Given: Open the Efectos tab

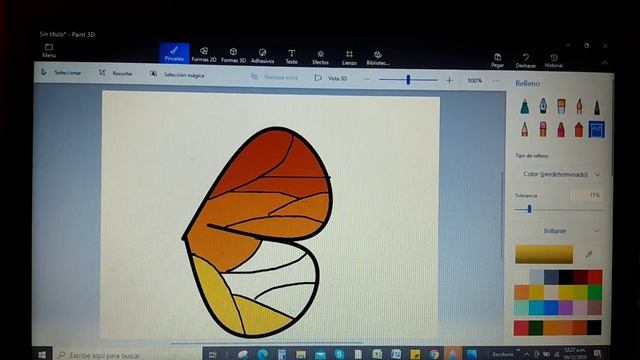Looking at the screenshot, I should (320, 57).
